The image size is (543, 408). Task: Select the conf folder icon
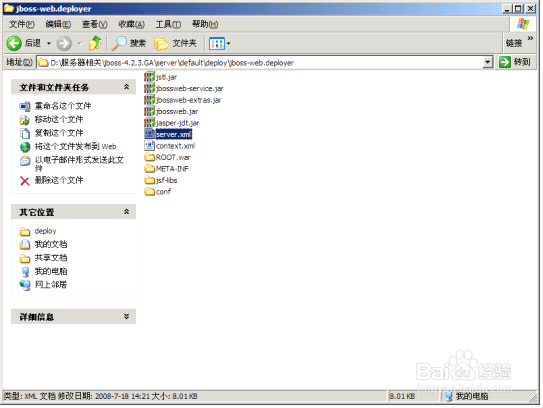pos(150,192)
